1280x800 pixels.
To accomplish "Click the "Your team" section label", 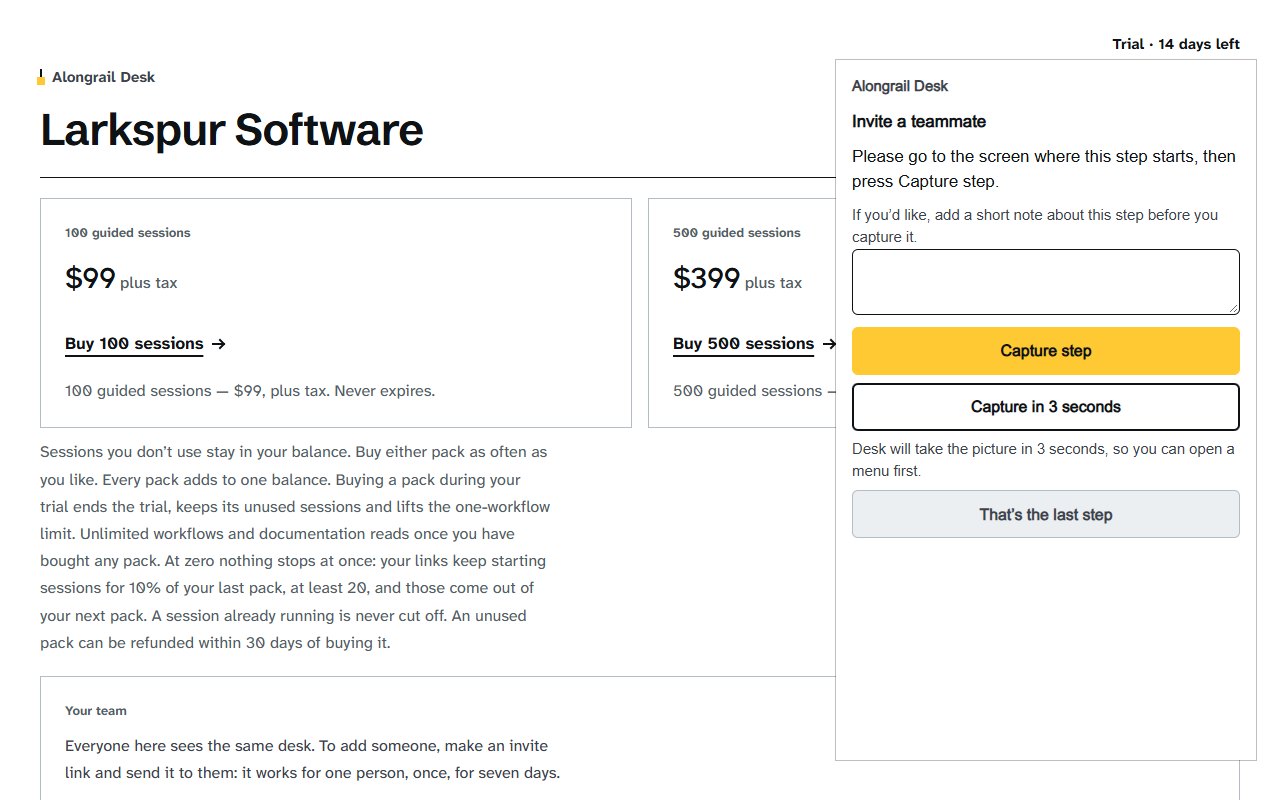I will coord(96,711).
